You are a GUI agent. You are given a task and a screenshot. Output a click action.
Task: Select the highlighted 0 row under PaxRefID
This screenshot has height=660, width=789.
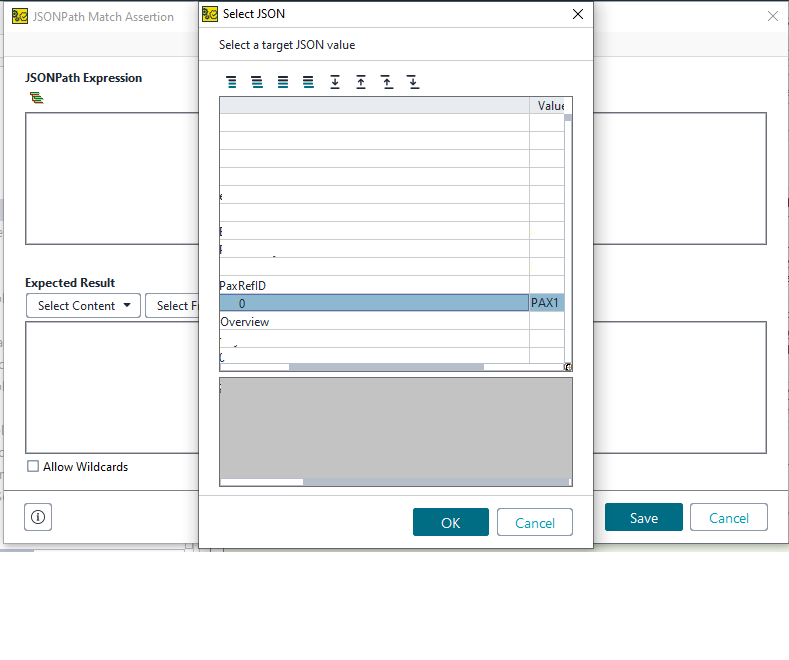pyautogui.click(x=374, y=303)
